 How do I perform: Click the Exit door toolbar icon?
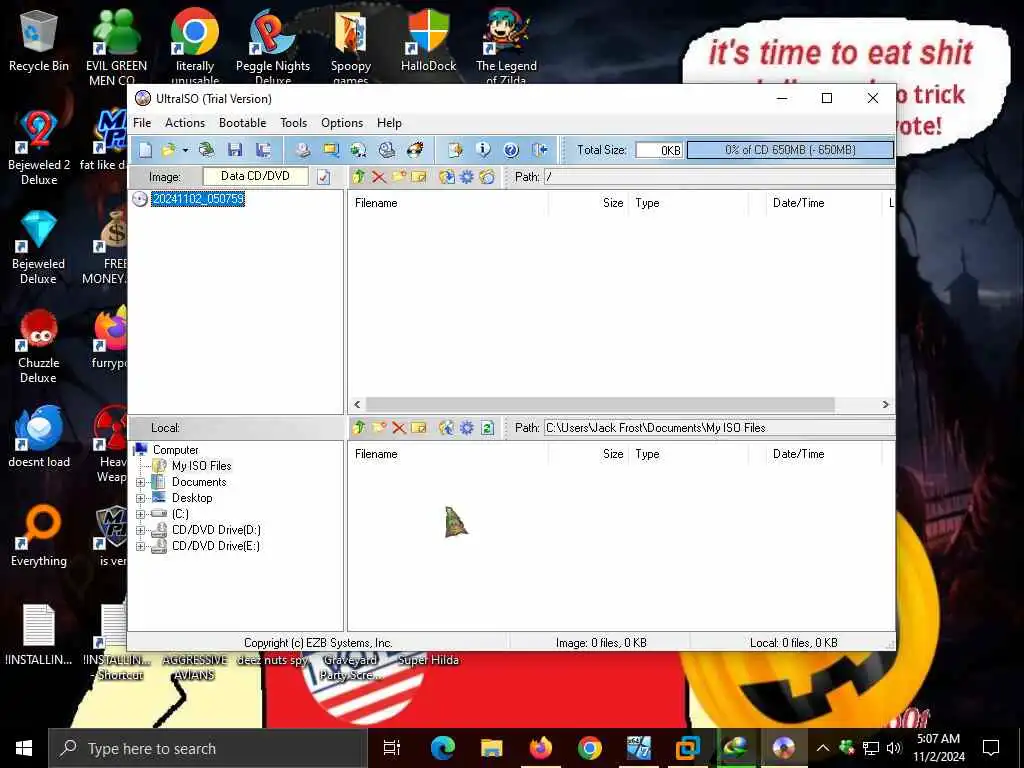pos(539,150)
